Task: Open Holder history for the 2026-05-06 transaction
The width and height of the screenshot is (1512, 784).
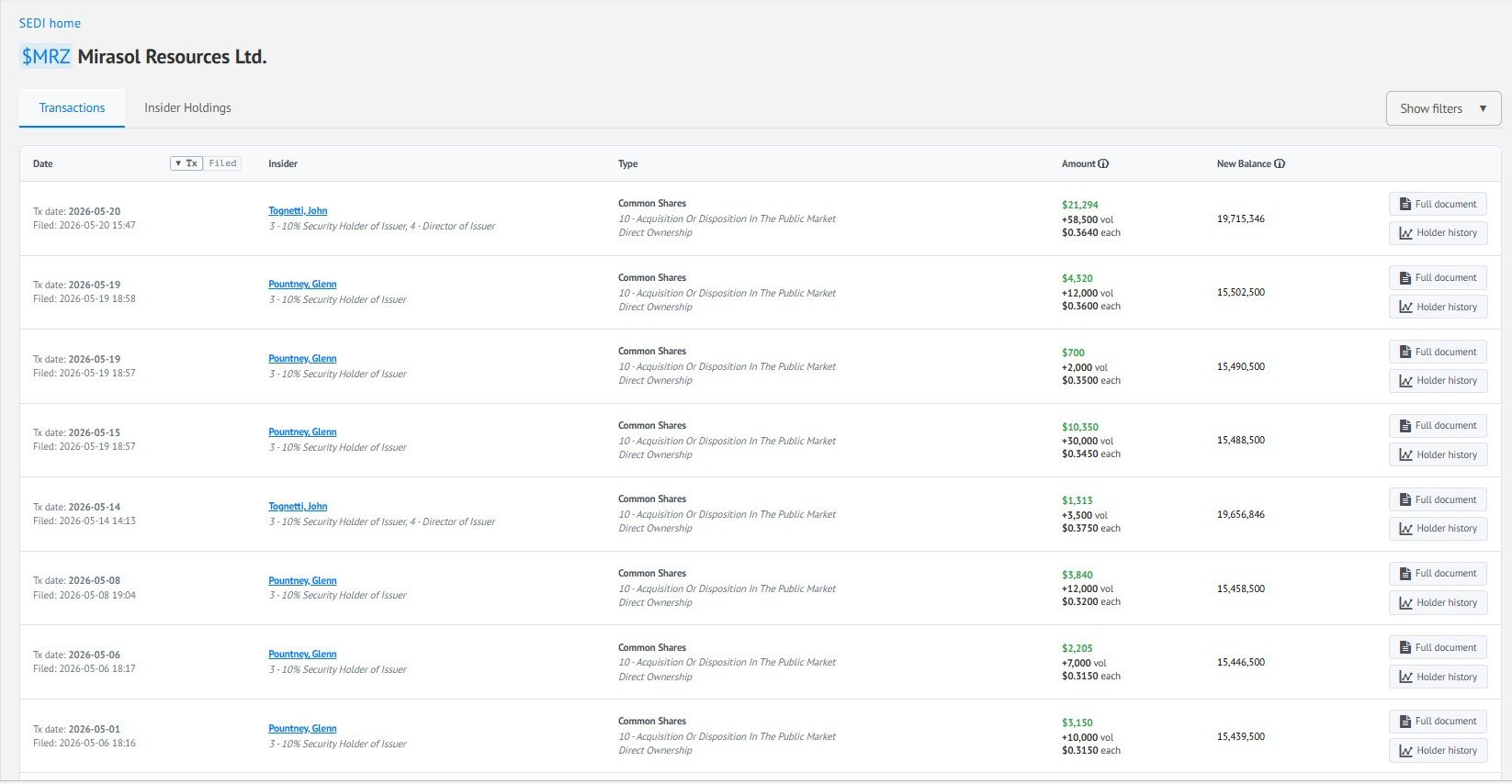Action: pyautogui.click(x=1438, y=677)
